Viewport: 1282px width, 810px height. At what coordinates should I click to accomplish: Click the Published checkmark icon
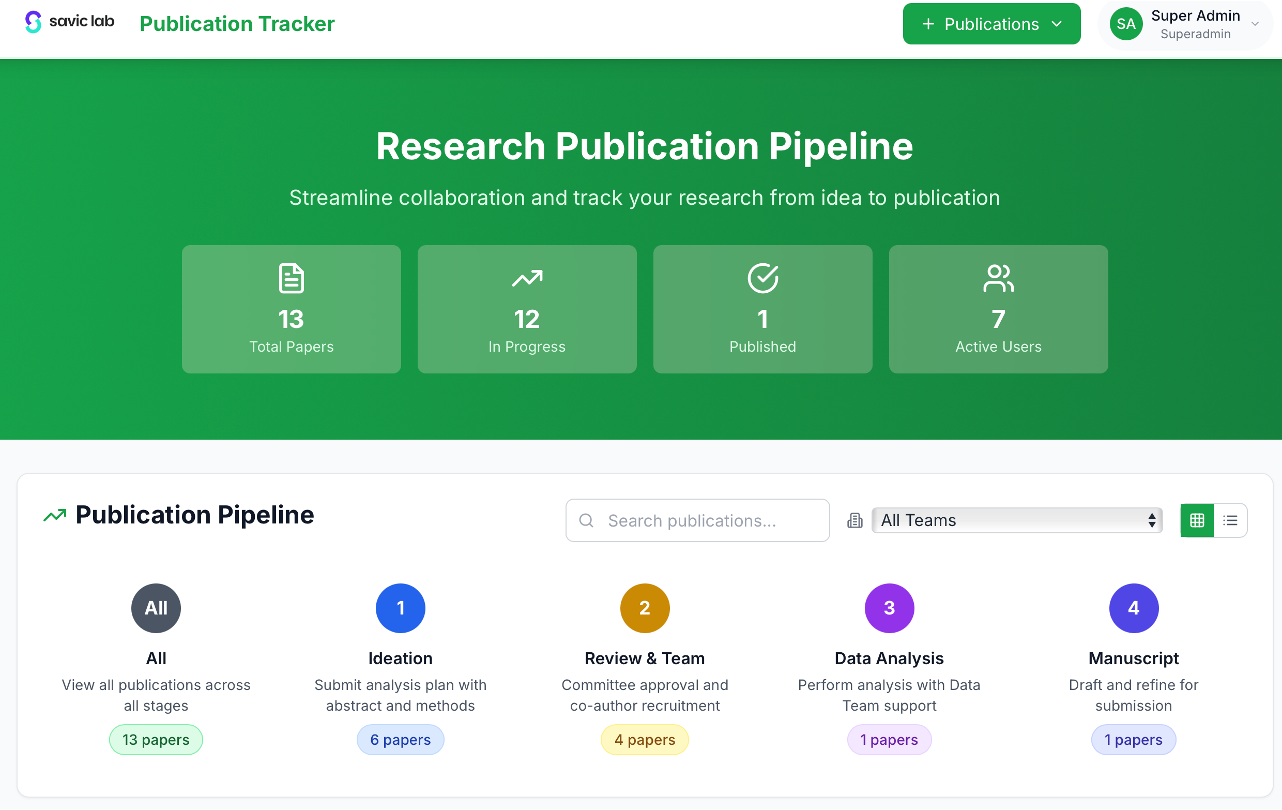tap(762, 278)
